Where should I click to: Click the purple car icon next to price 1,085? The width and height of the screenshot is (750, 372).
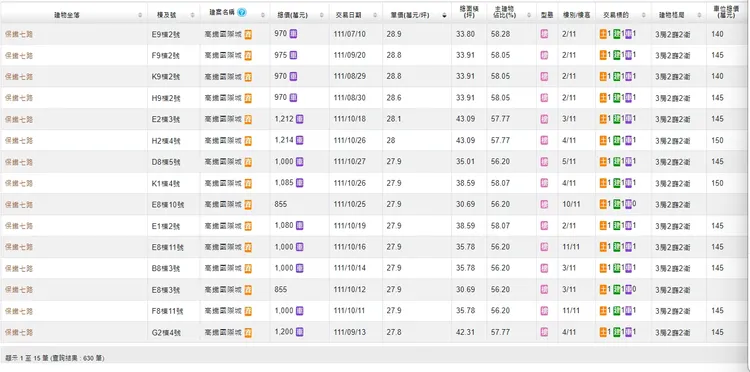(x=299, y=182)
